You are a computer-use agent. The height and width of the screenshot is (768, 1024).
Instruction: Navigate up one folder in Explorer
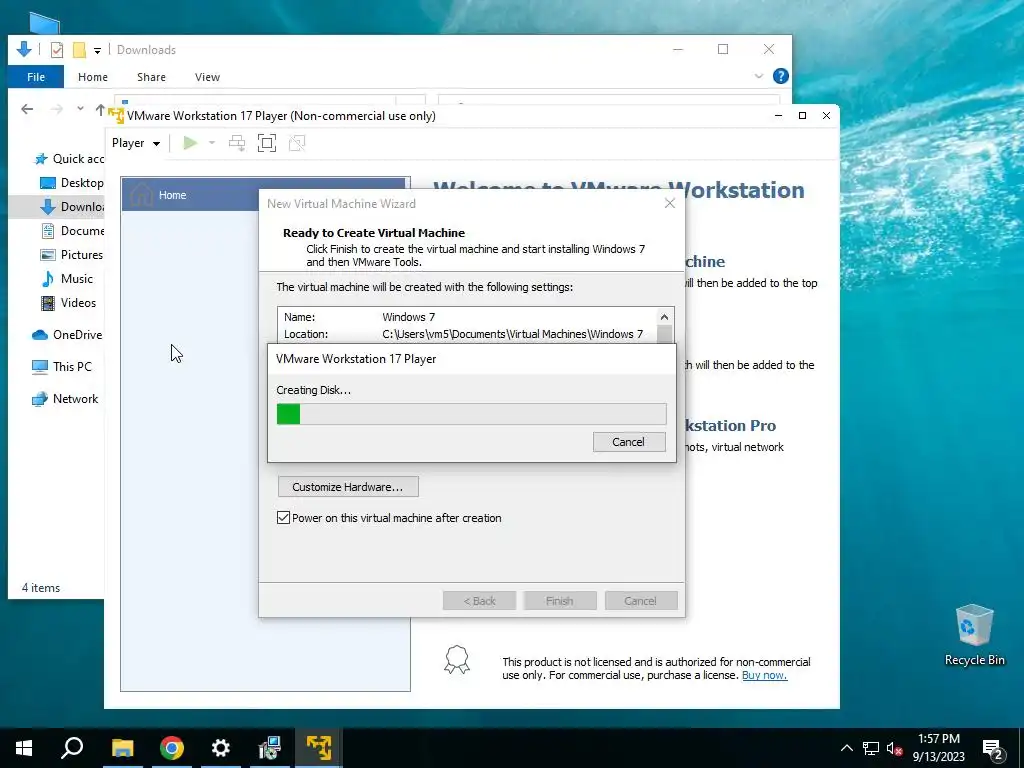point(100,110)
